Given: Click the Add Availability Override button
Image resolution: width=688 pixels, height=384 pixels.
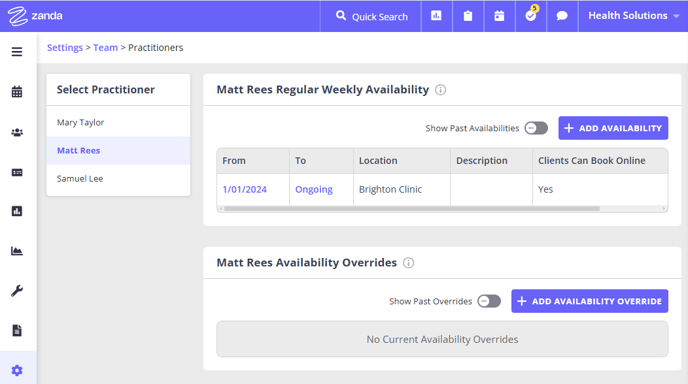Looking at the screenshot, I should [589, 301].
